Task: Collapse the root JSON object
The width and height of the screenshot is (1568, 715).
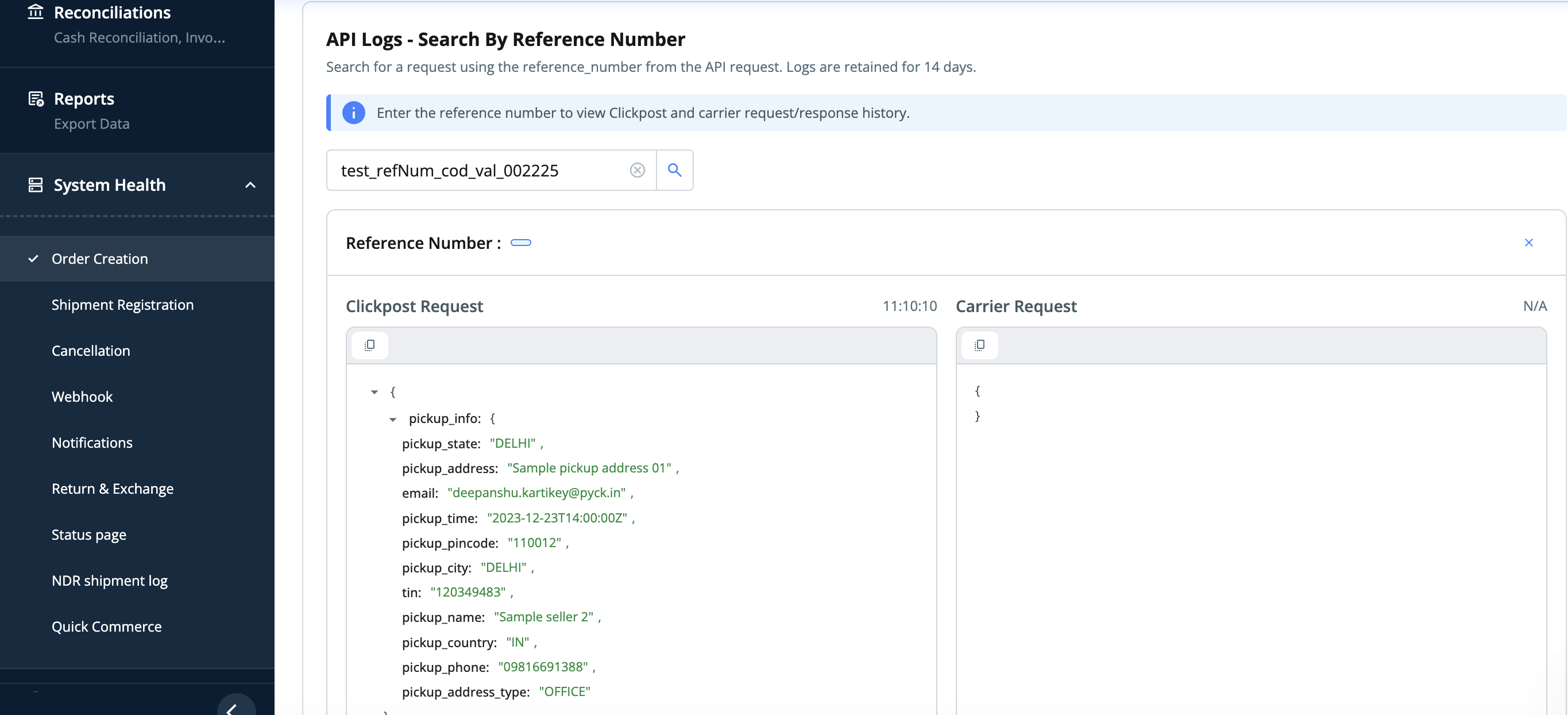Action: coord(374,392)
